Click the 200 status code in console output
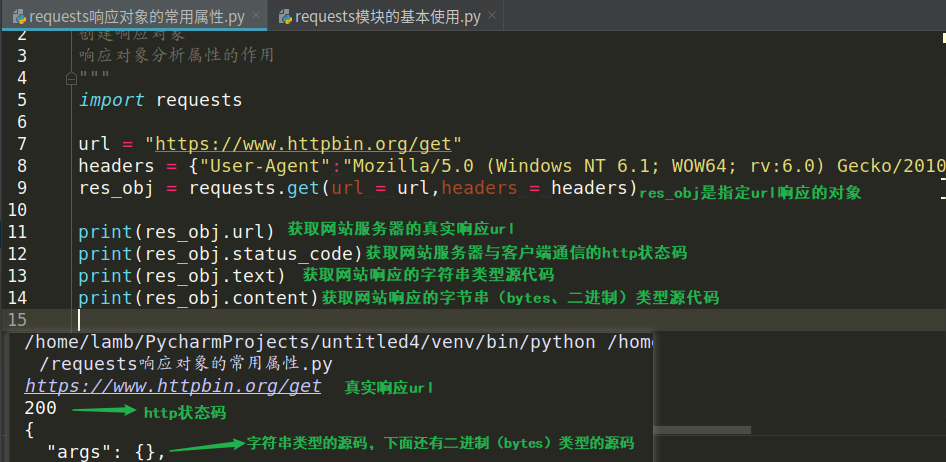946x462 pixels. coord(40,408)
